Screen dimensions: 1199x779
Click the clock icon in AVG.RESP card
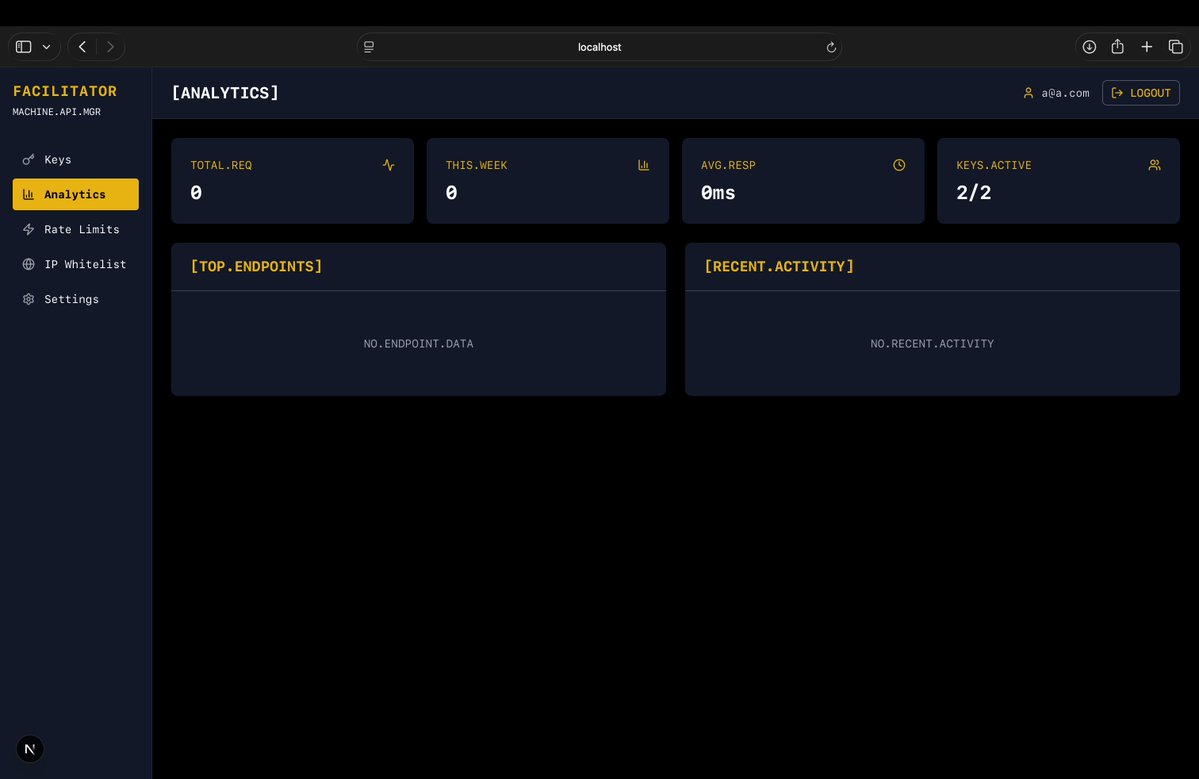tap(899, 165)
